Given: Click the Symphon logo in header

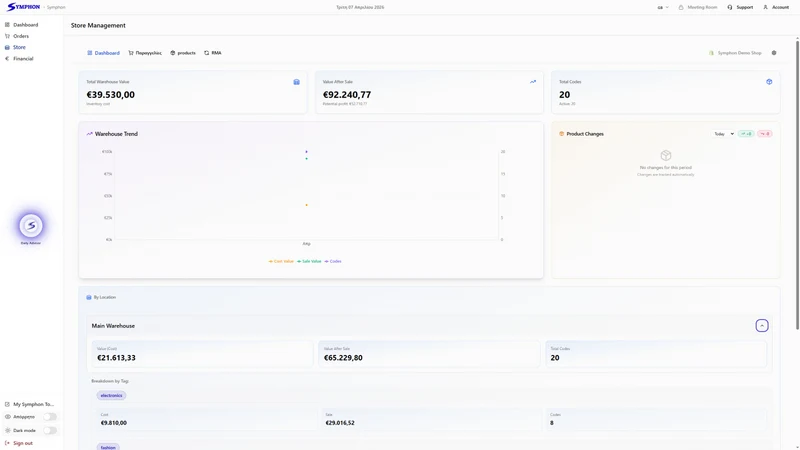Looking at the screenshot, I should 23,7.
